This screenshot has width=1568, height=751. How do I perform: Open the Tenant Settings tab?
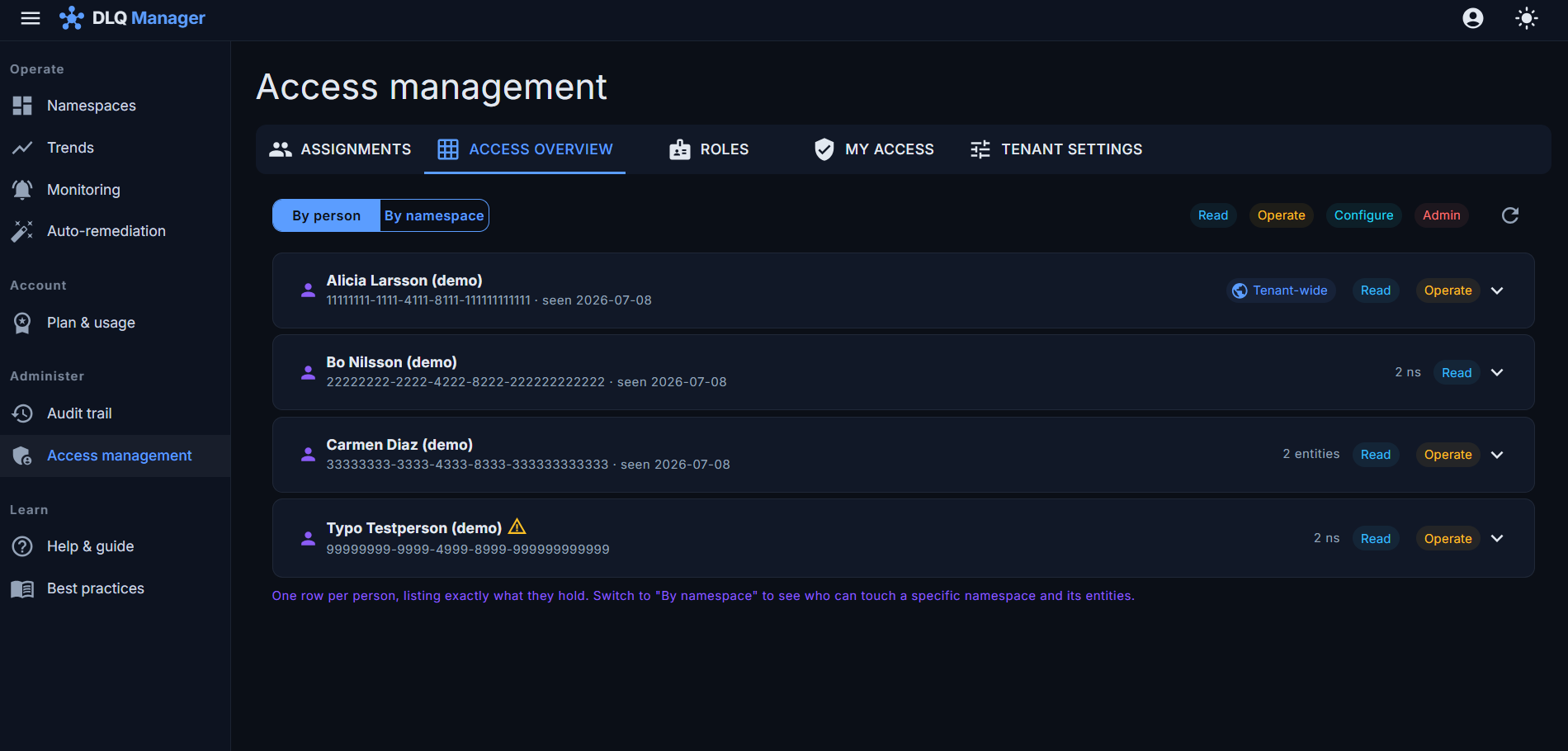(1056, 149)
